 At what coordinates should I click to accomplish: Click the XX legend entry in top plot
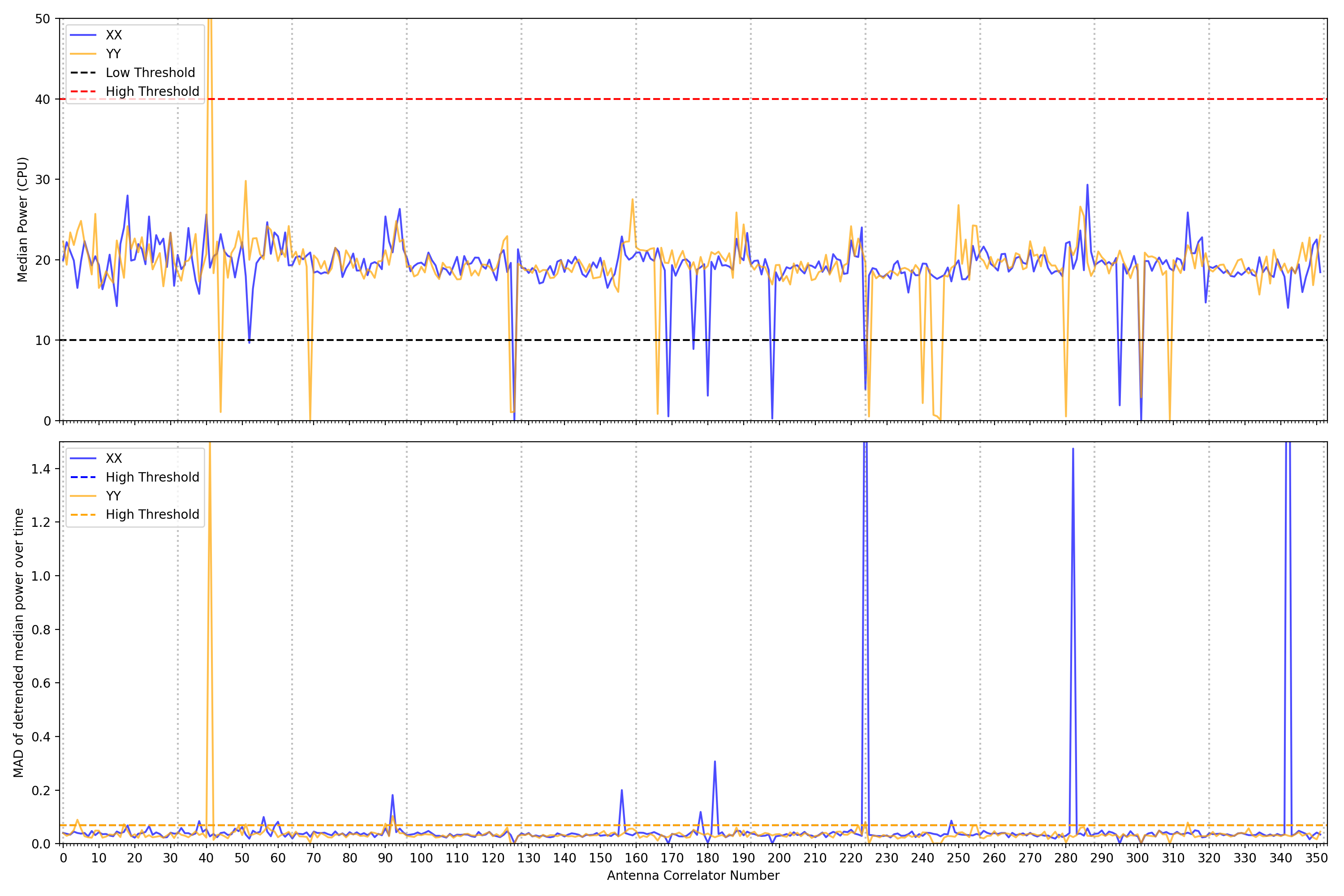click(x=113, y=35)
